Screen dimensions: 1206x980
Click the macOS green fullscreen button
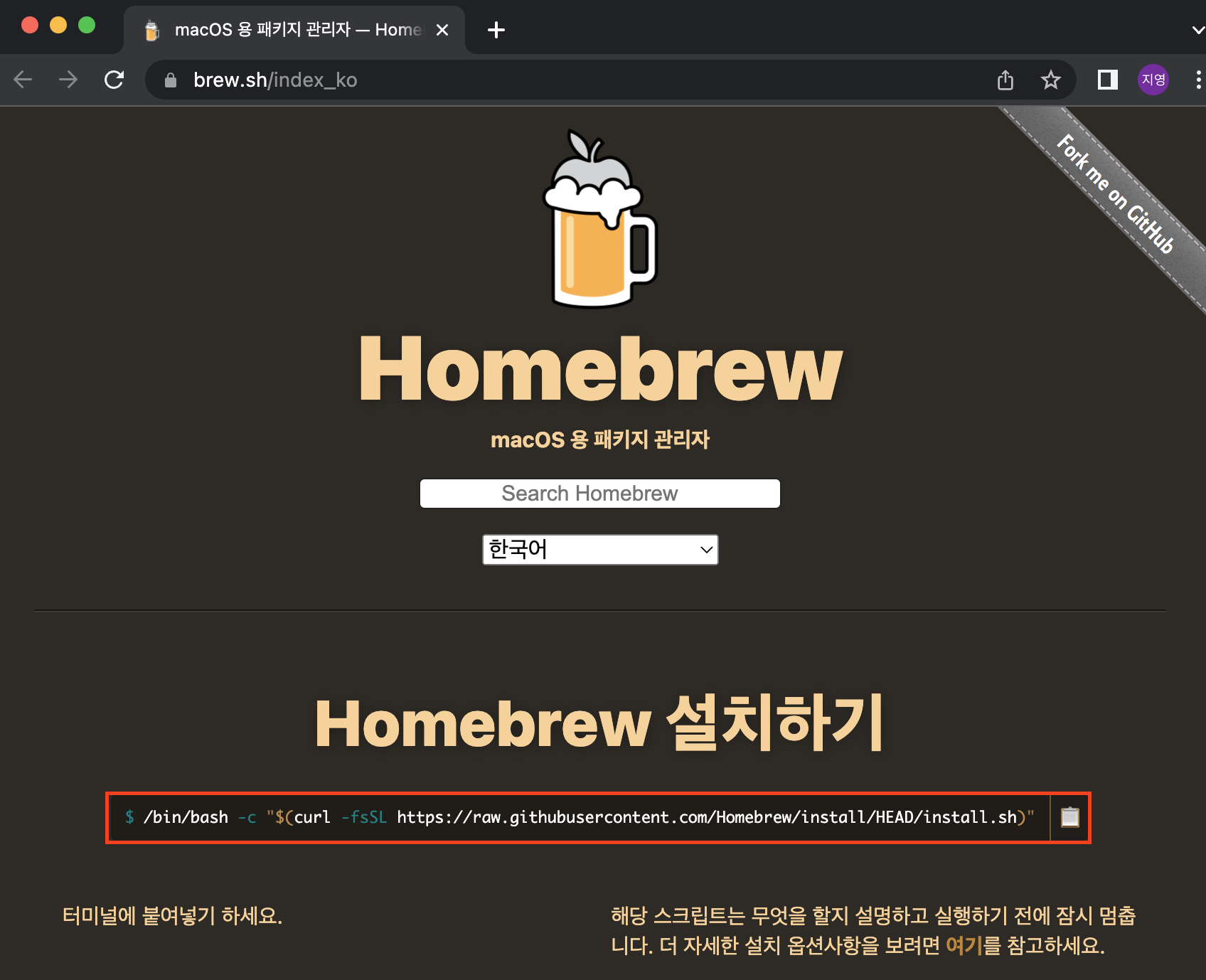tap(87, 26)
